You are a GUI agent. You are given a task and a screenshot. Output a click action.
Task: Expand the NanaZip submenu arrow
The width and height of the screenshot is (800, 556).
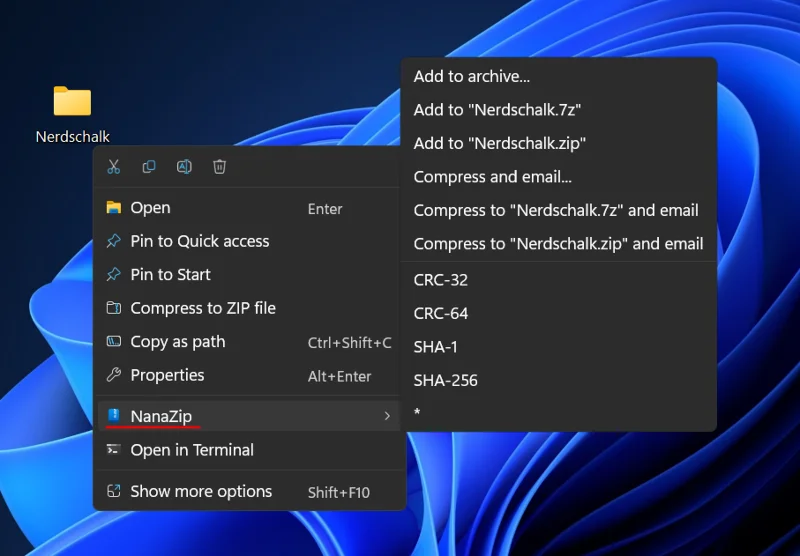(x=387, y=416)
